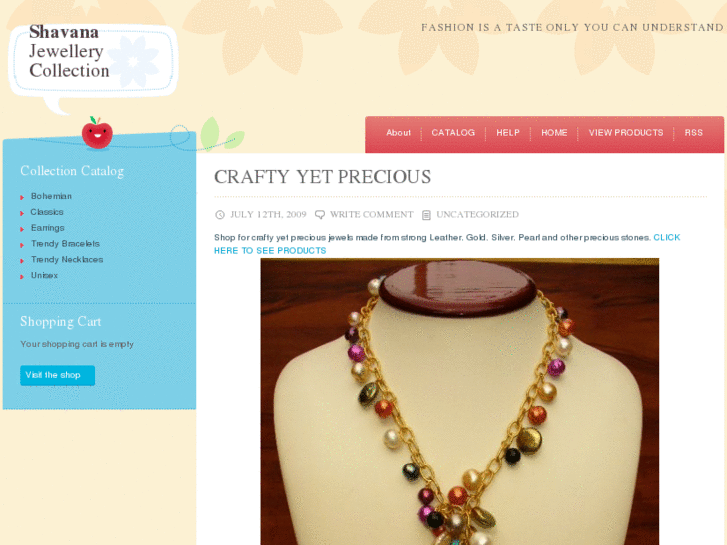Click the red arrow bullet next to Bohemian
727x545 pixels.
(x=22, y=197)
